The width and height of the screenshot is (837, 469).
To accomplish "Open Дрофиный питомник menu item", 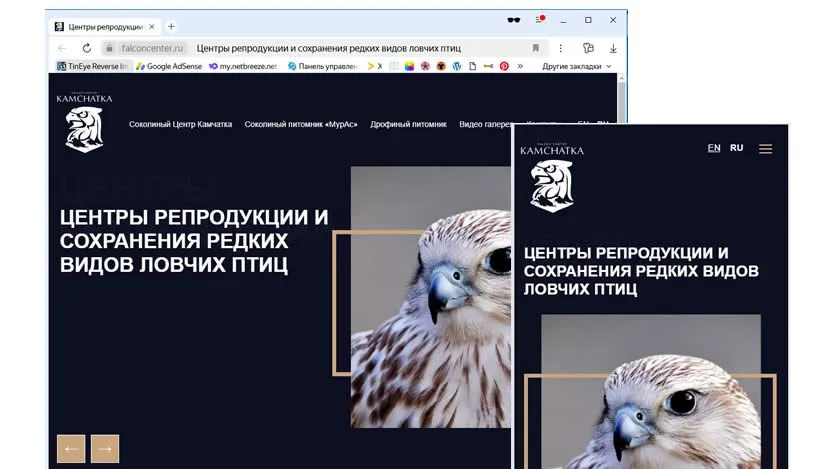I will (x=408, y=124).
